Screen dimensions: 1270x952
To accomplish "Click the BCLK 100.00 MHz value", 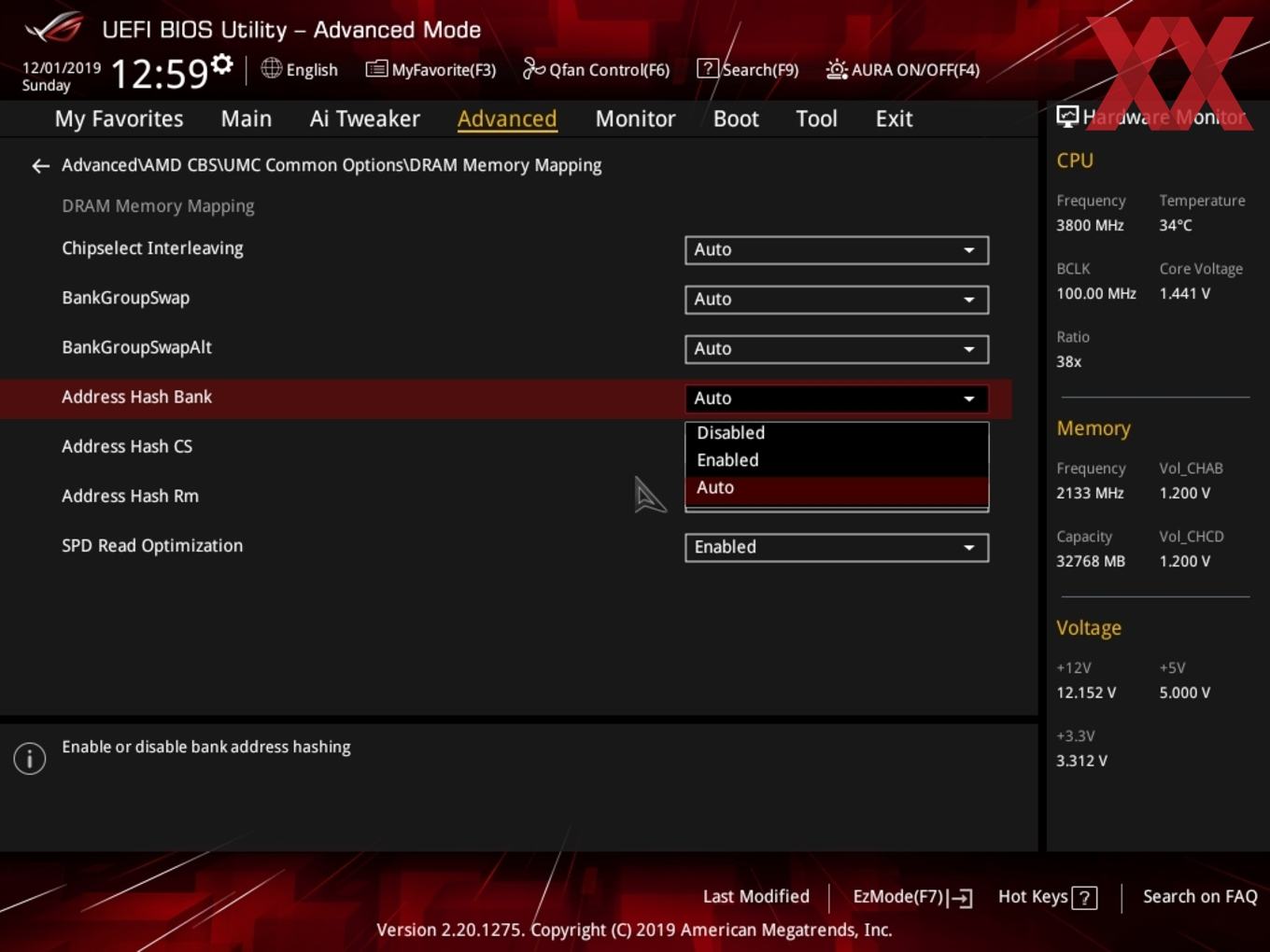I will tap(1096, 294).
